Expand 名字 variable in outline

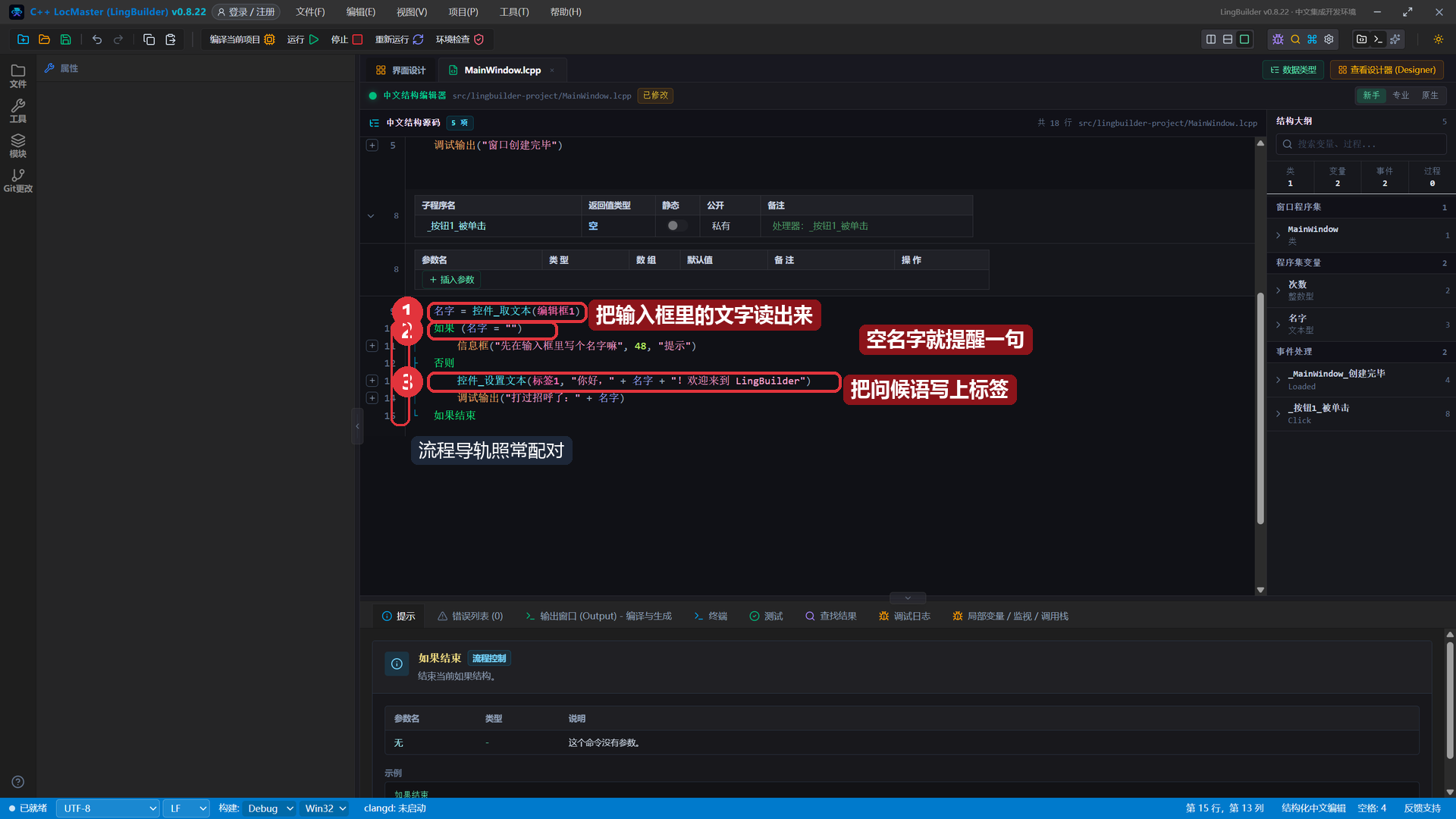(x=1278, y=325)
